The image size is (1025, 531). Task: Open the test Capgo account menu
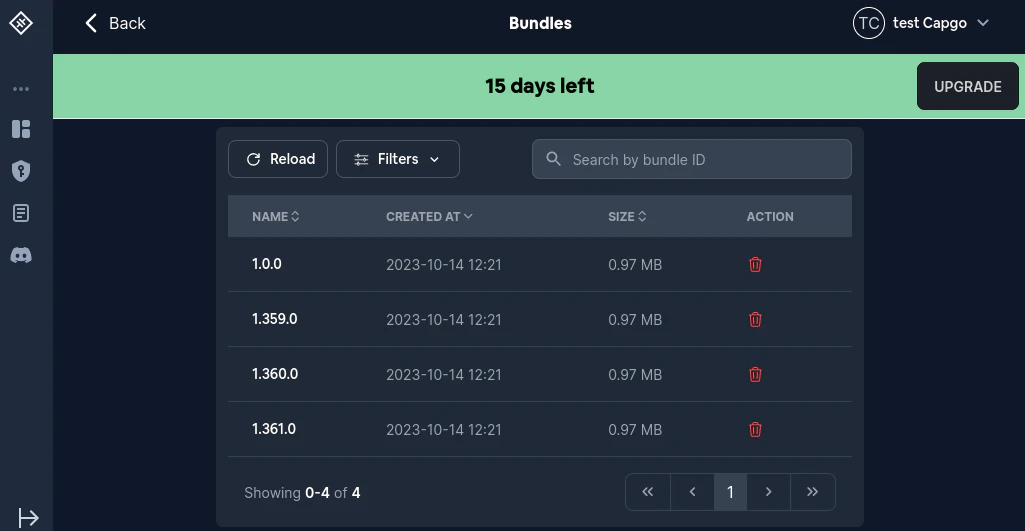coord(921,23)
